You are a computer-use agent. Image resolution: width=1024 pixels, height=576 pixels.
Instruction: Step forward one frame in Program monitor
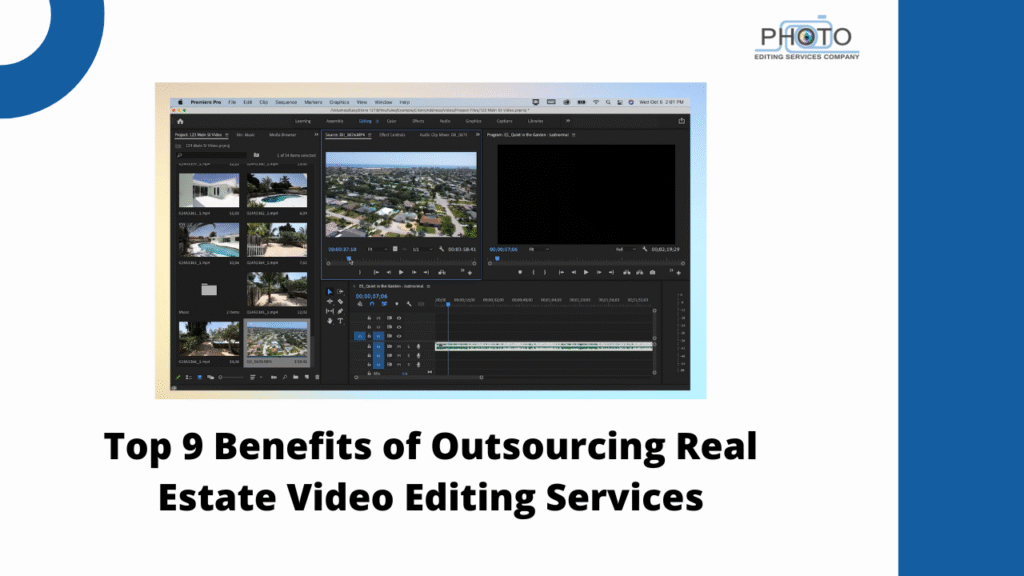(x=598, y=272)
